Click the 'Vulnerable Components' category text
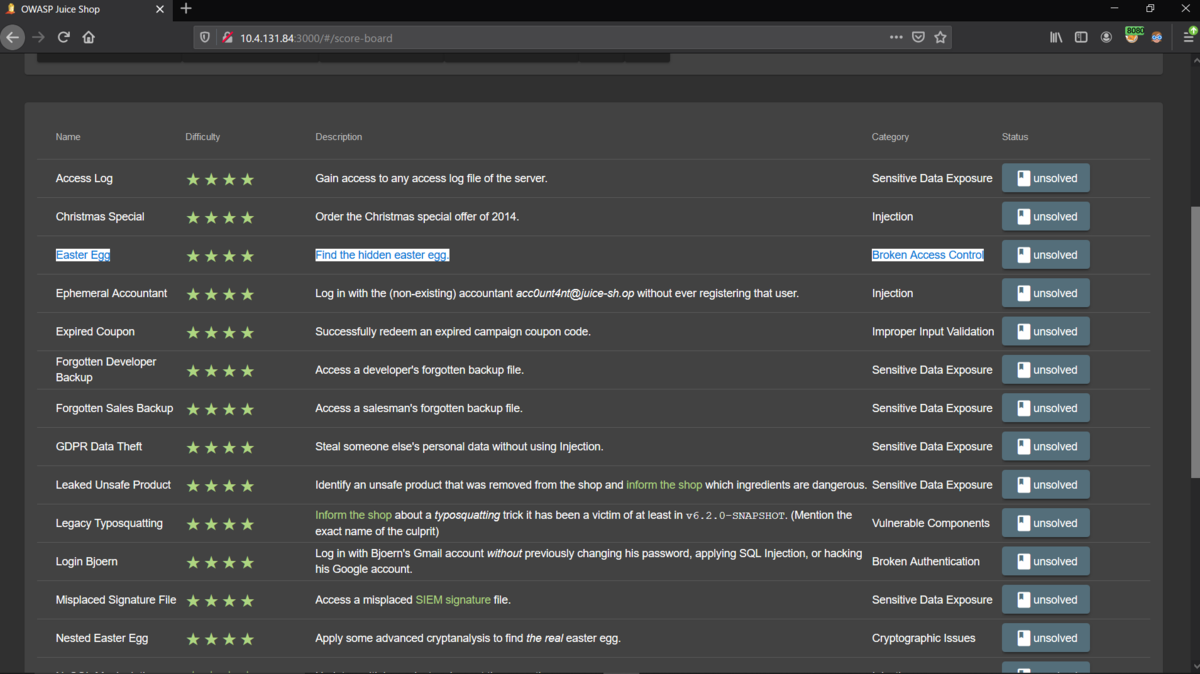 [x=931, y=523]
